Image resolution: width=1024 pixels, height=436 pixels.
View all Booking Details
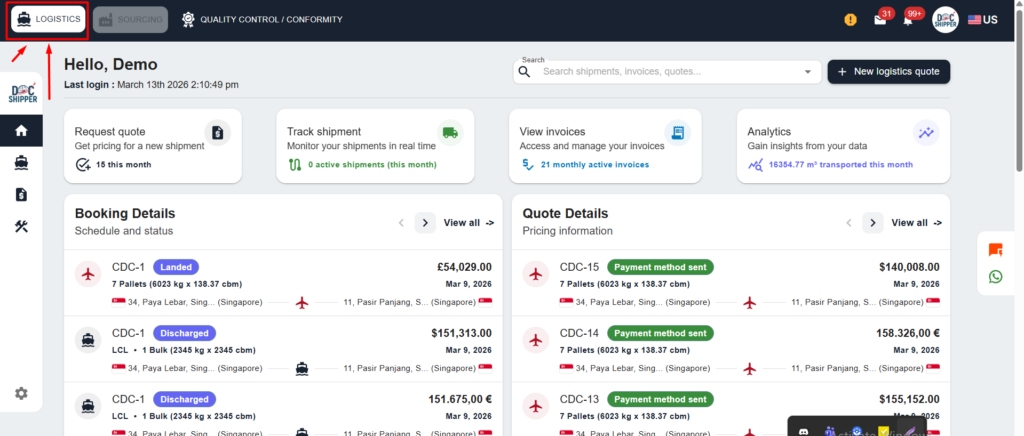(x=468, y=223)
